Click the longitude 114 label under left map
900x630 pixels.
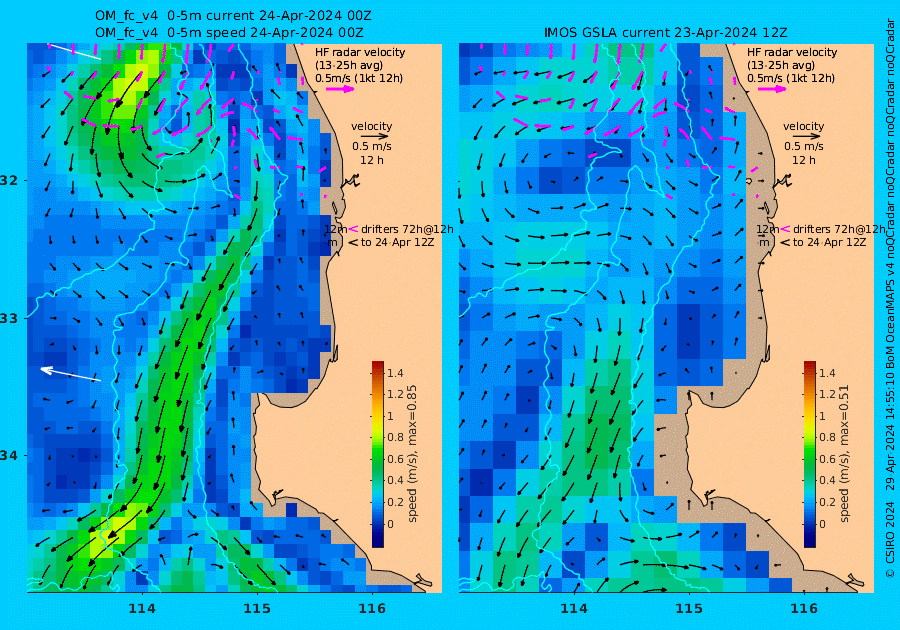point(142,608)
